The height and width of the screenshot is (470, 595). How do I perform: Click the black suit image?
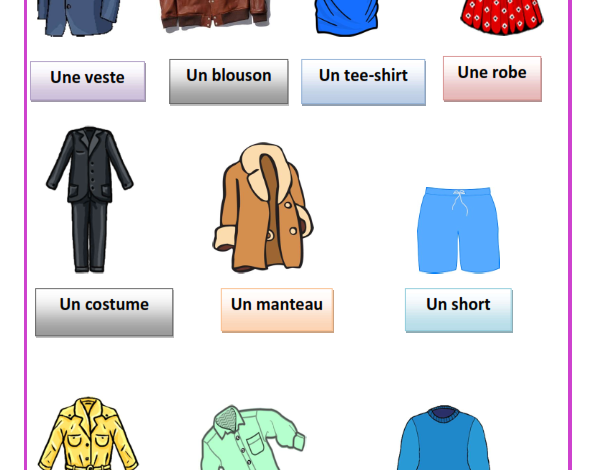90,200
